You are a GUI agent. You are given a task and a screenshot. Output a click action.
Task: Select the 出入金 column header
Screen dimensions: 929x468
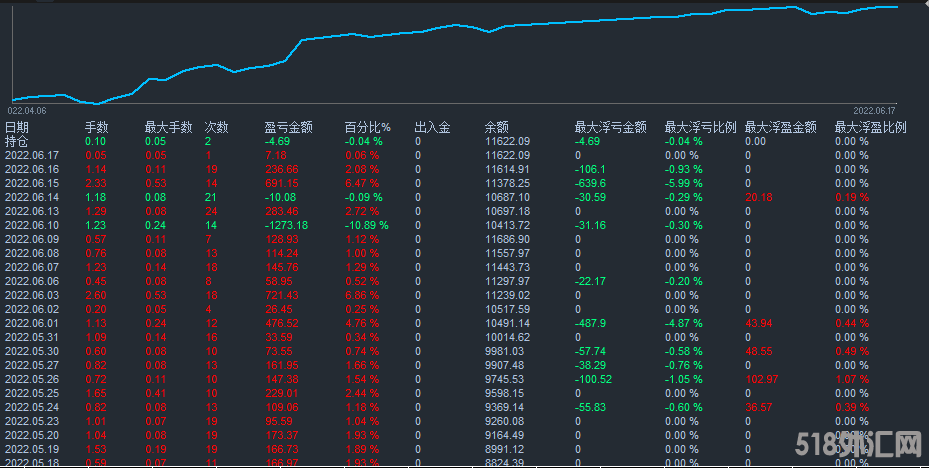(432, 127)
